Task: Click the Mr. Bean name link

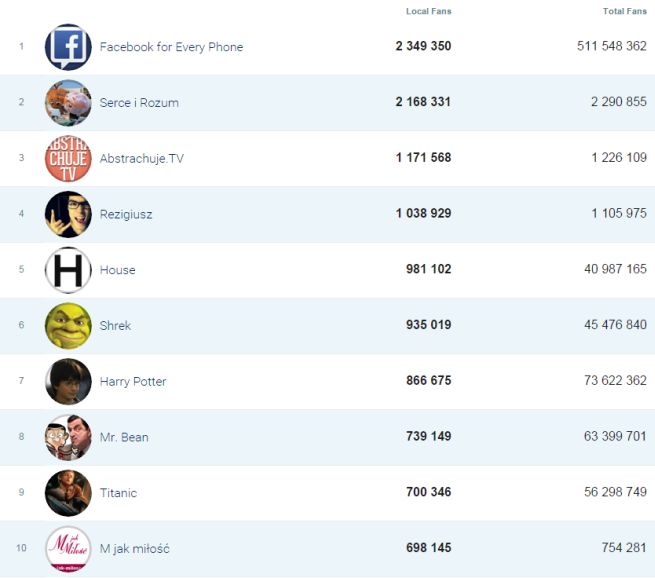Action: point(124,437)
